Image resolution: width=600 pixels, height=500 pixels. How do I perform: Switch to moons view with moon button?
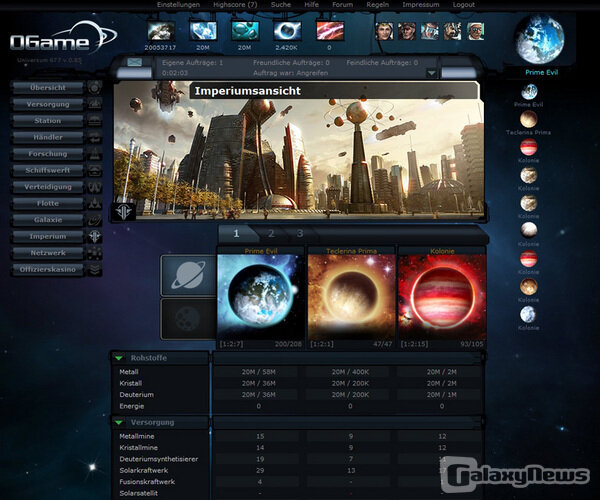[x=188, y=319]
